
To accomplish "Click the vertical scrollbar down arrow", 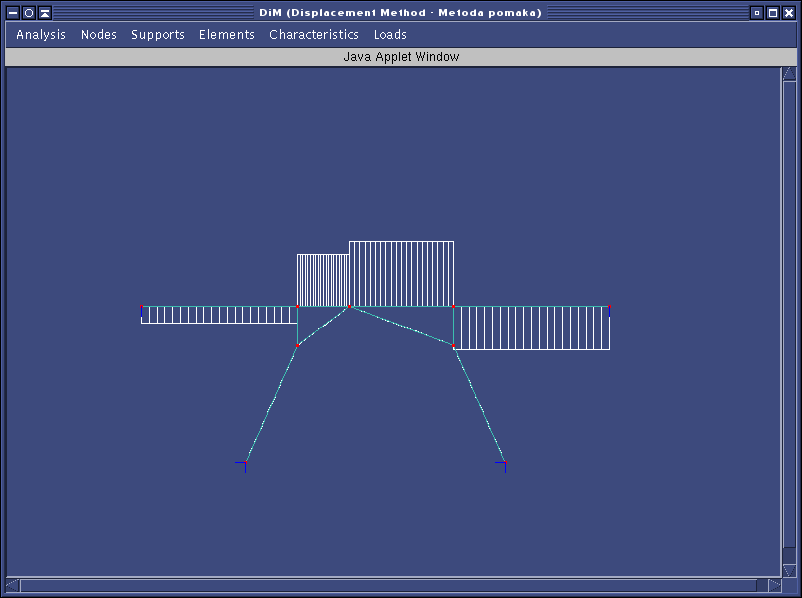I will (789, 569).
